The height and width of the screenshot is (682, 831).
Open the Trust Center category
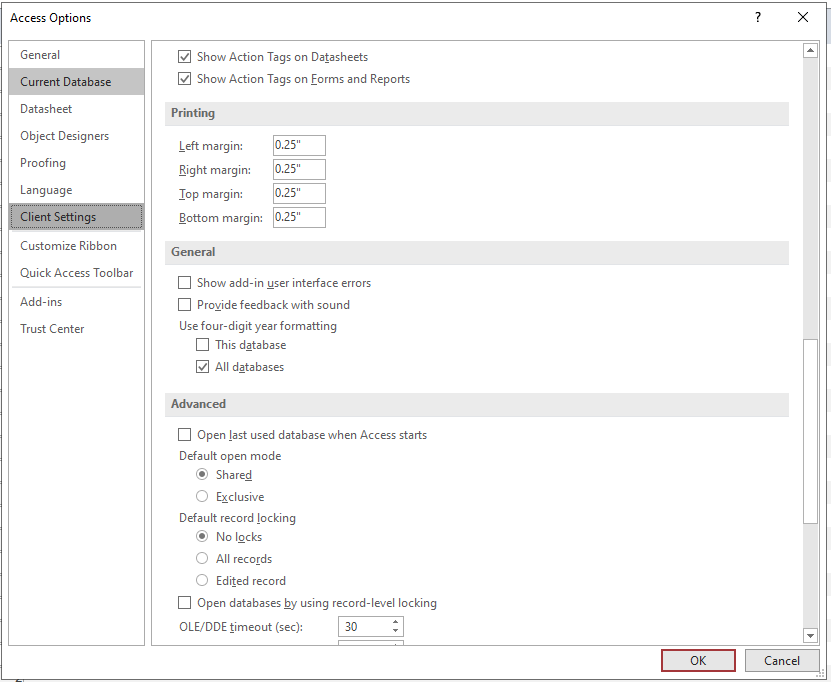[76, 329]
